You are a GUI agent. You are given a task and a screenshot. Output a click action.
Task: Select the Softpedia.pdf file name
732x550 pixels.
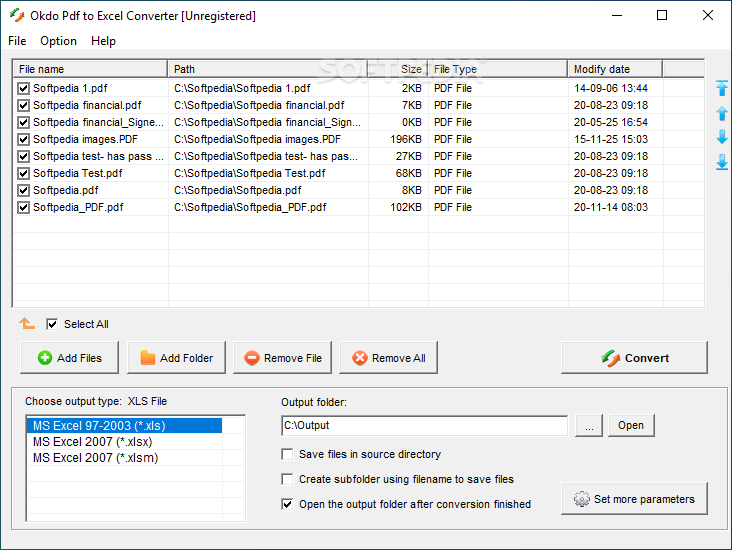pos(66,190)
